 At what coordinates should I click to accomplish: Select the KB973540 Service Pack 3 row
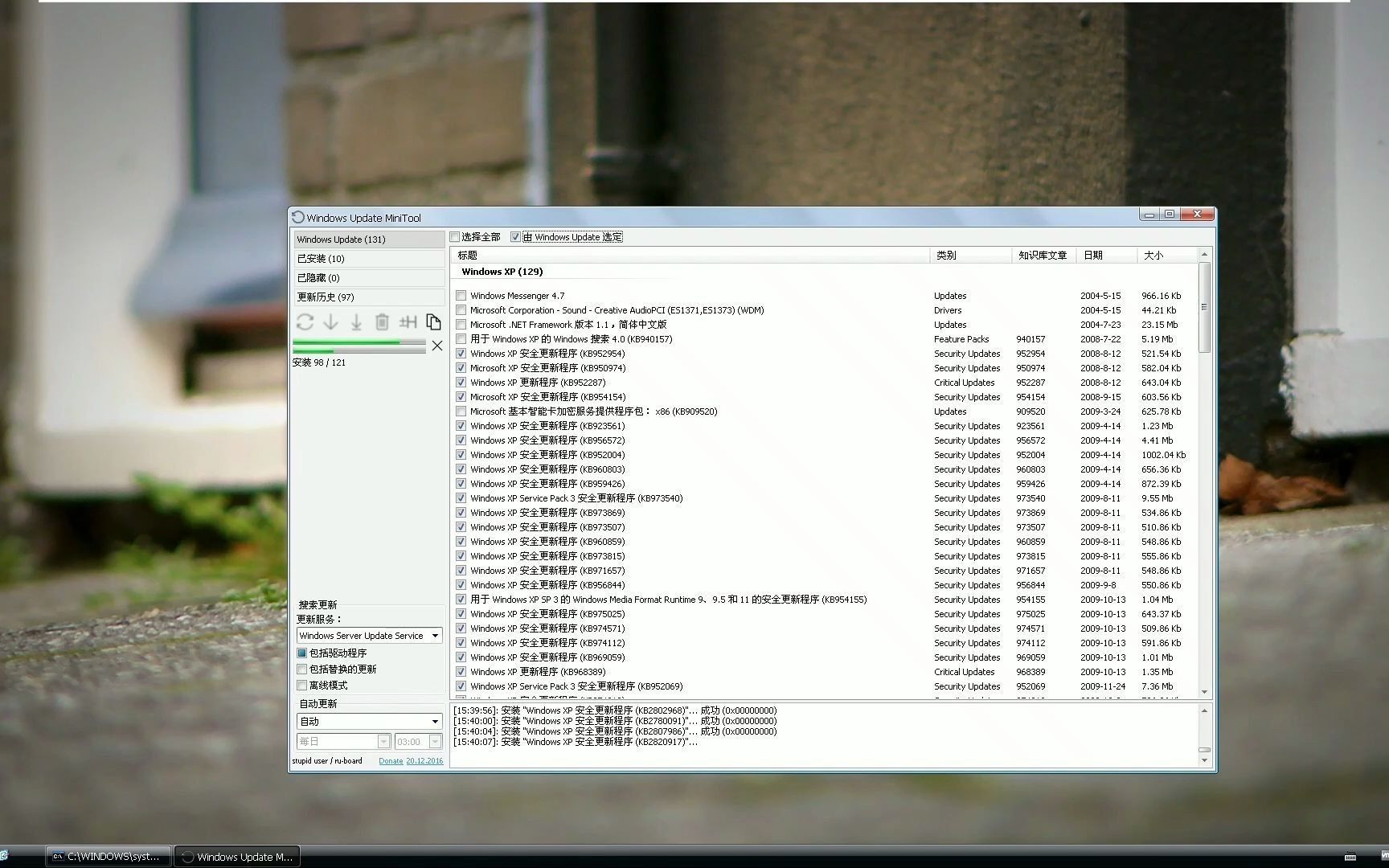[x=824, y=498]
